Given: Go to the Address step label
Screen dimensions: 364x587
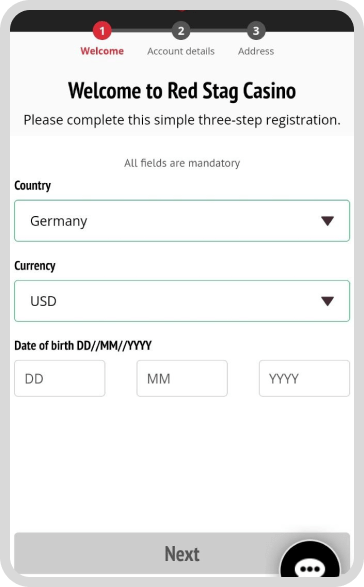Looking at the screenshot, I should pos(256,51).
